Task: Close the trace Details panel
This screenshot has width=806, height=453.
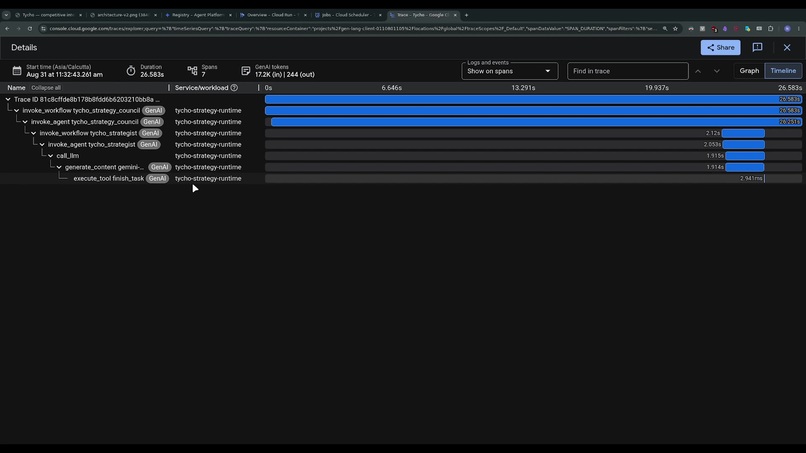Action: coord(787,47)
